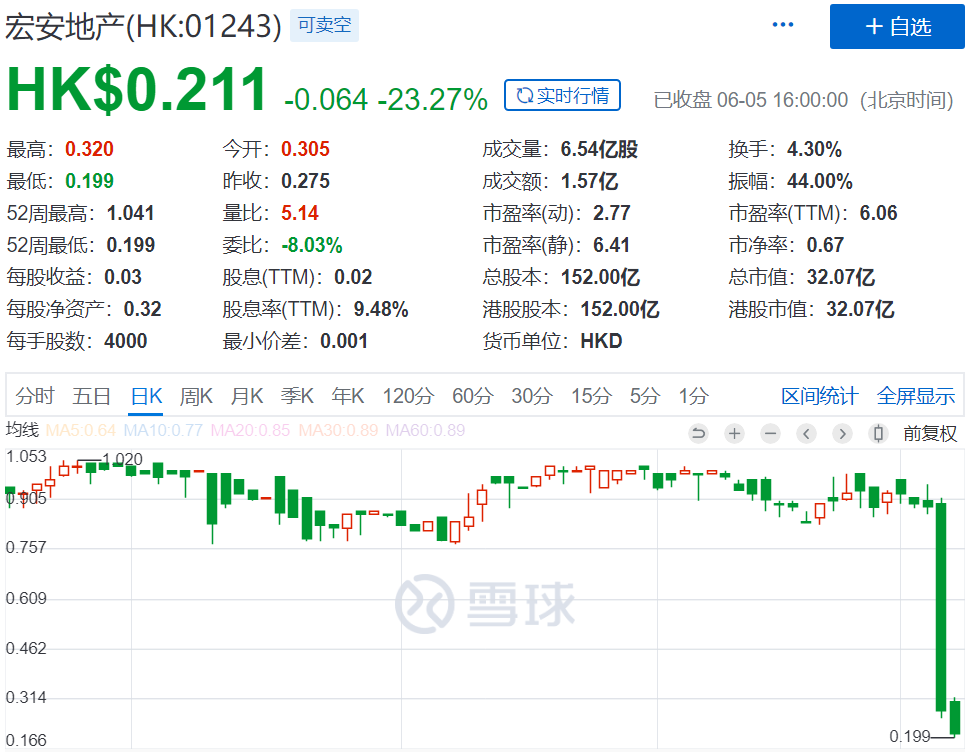Open the chart in 全屏显示 fullscreen
This screenshot has height=752, width=970.
click(x=915, y=396)
